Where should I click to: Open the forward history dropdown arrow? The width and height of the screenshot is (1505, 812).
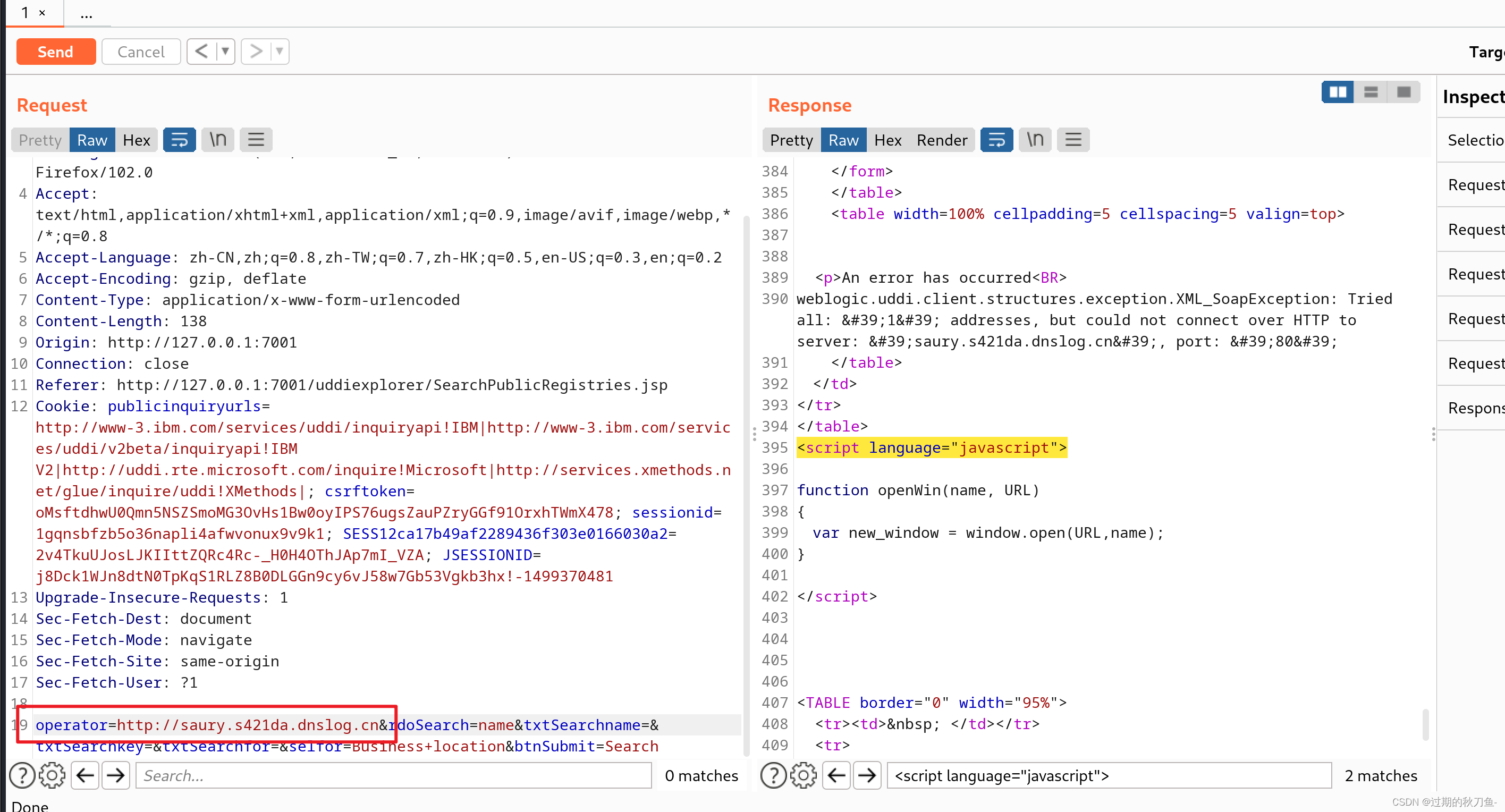[x=280, y=52]
